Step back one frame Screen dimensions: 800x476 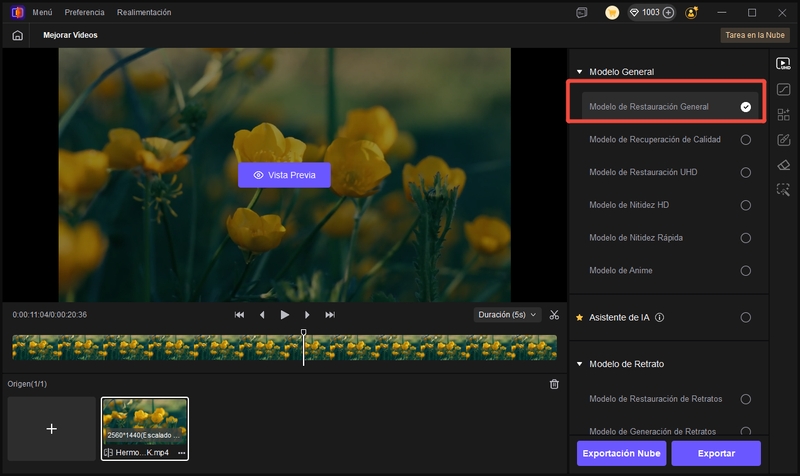click(x=262, y=315)
